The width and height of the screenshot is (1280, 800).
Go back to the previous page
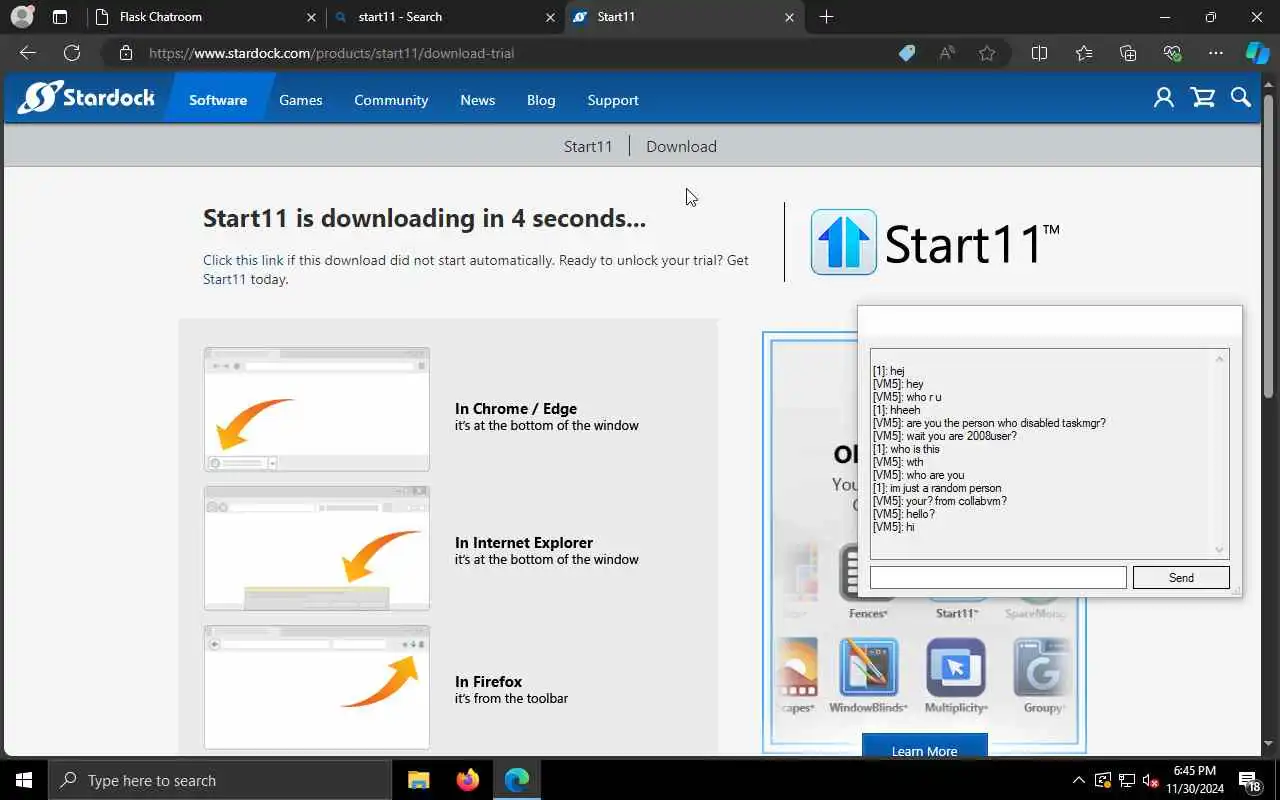coord(27,53)
